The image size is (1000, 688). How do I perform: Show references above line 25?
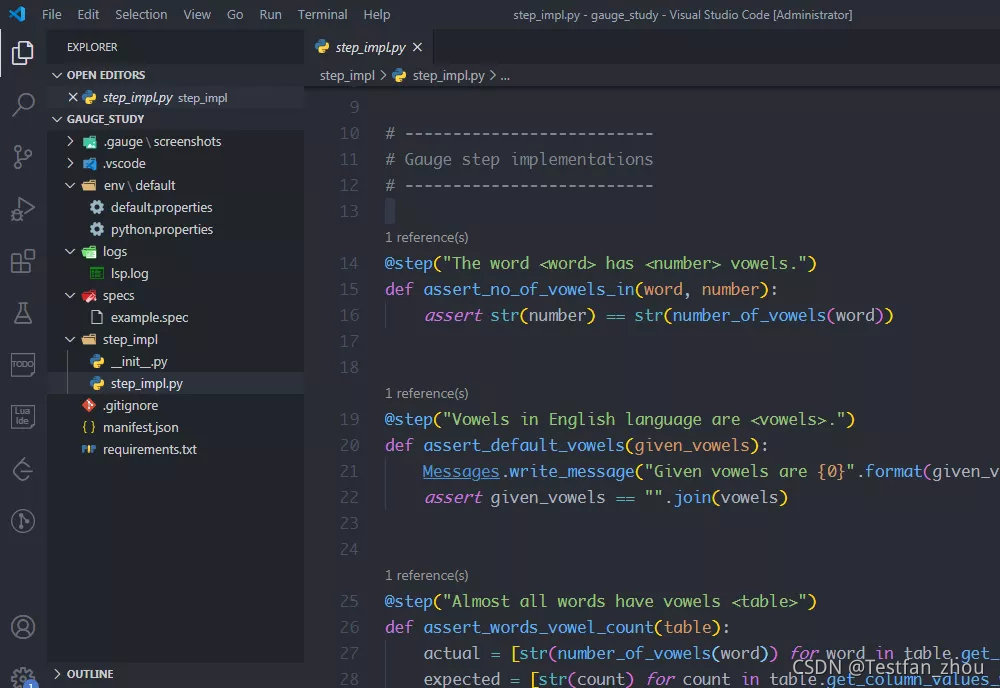[x=427, y=575]
